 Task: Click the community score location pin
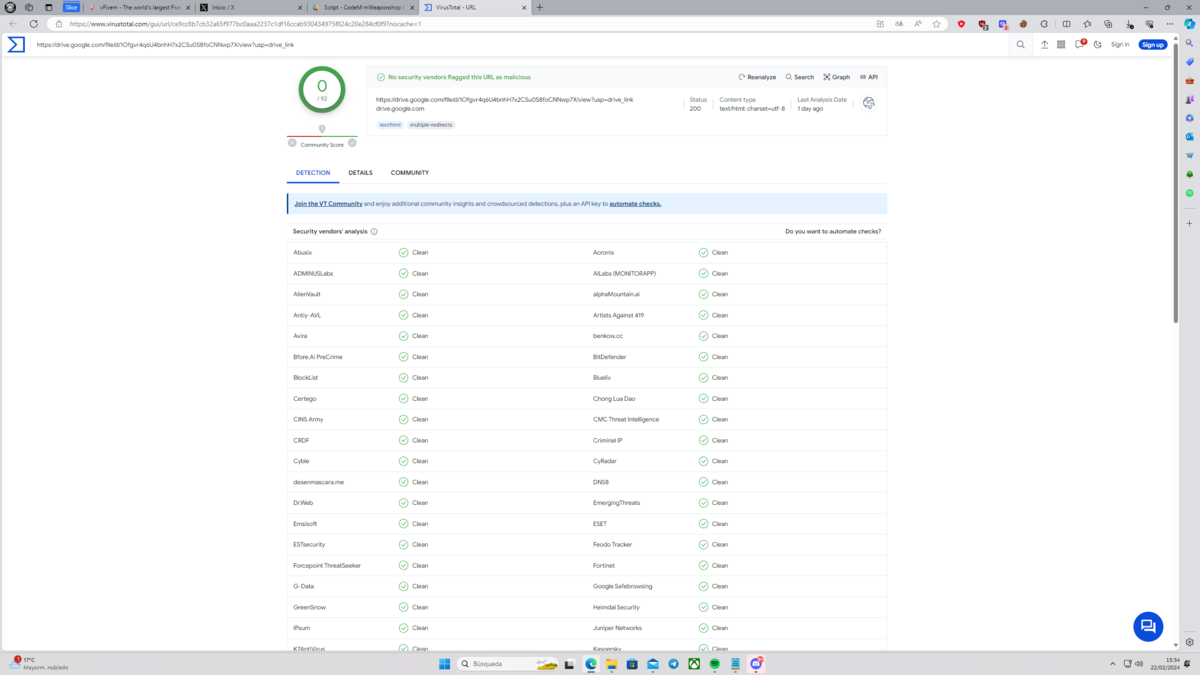322,129
